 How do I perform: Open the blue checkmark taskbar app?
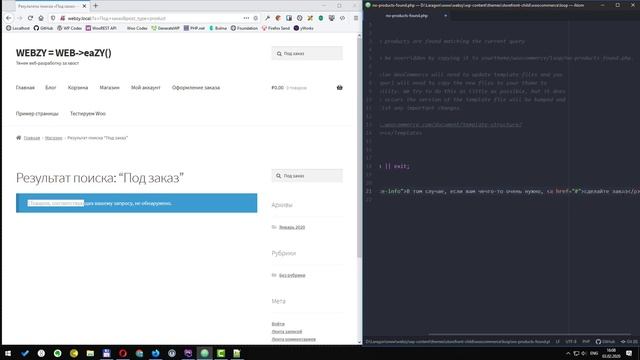click(x=25, y=353)
